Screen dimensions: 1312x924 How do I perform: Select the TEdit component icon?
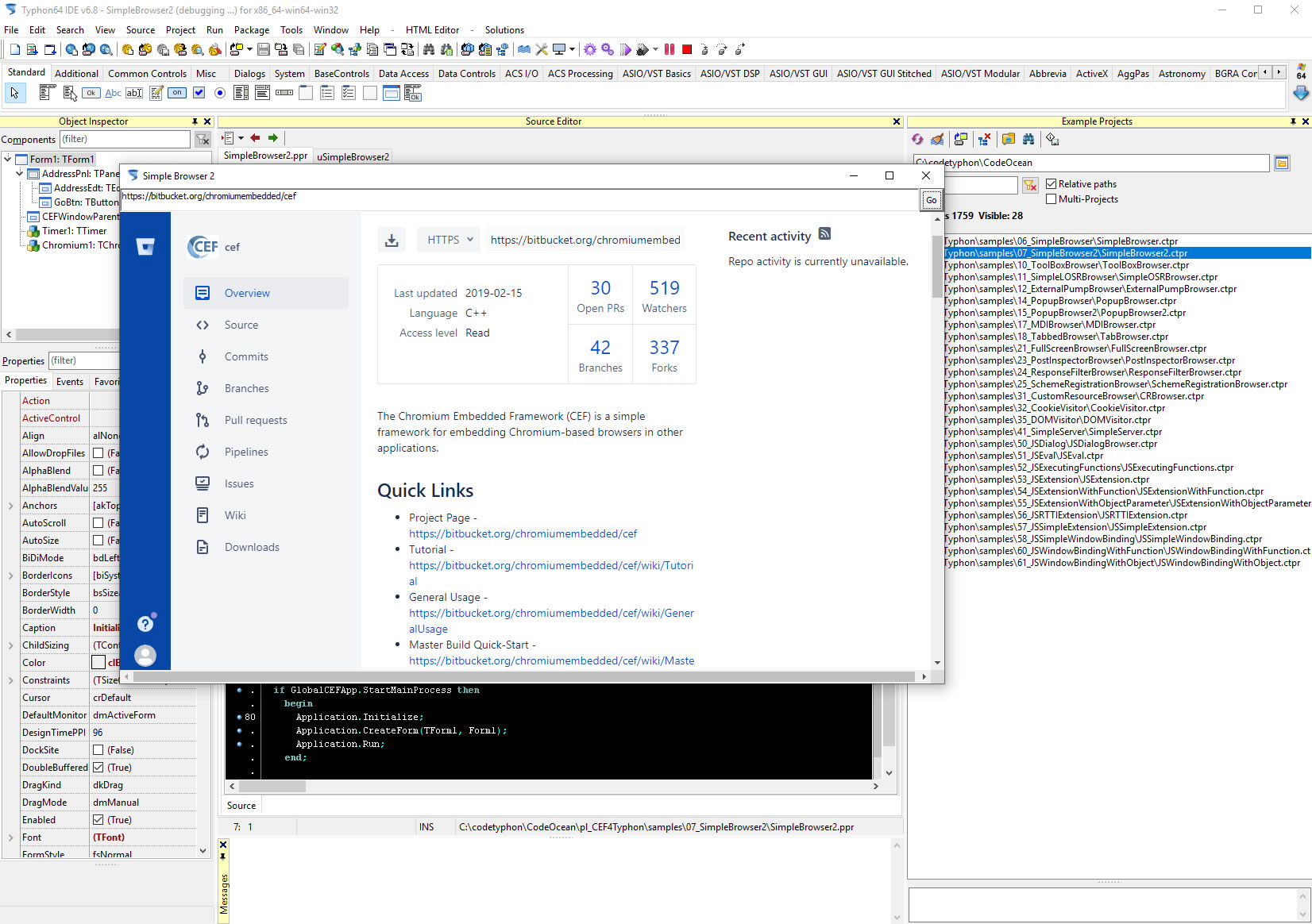coord(134,93)
